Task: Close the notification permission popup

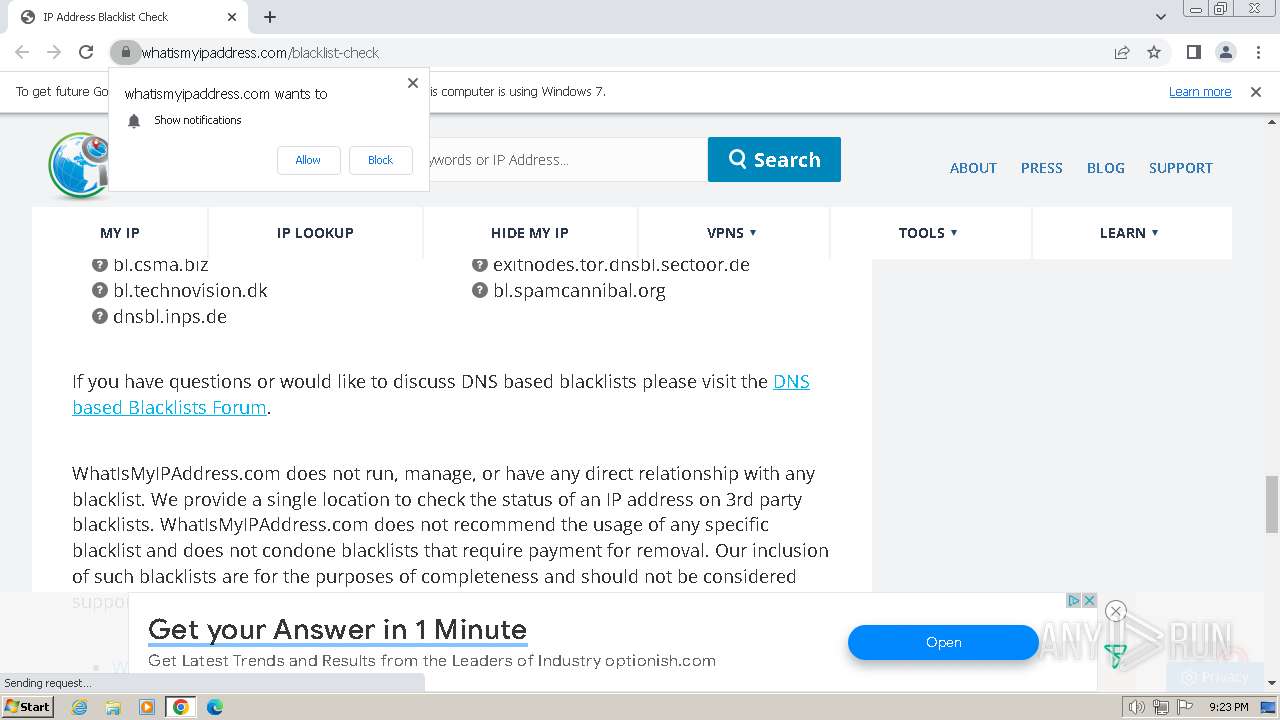Action: pos(413,83)
